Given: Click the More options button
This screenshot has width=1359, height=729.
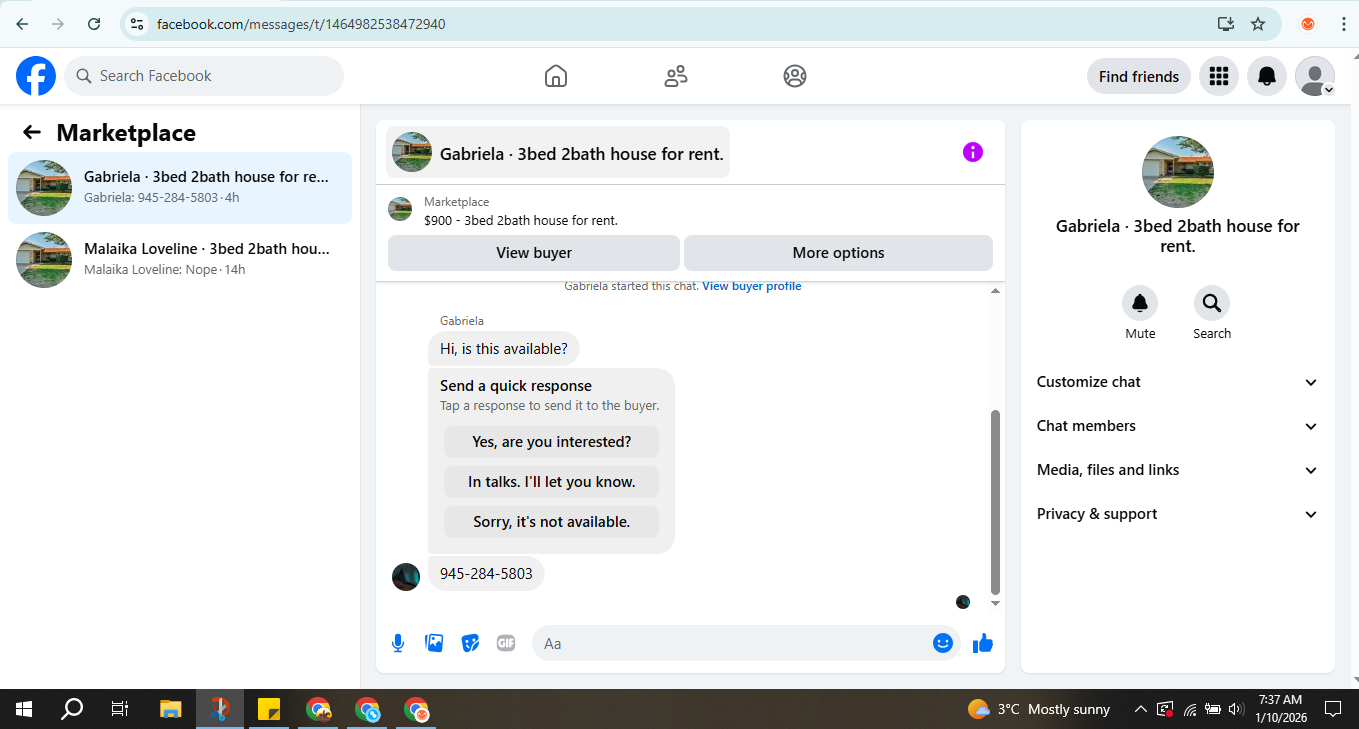Looking at the screenshot, I should pos(838,253).
